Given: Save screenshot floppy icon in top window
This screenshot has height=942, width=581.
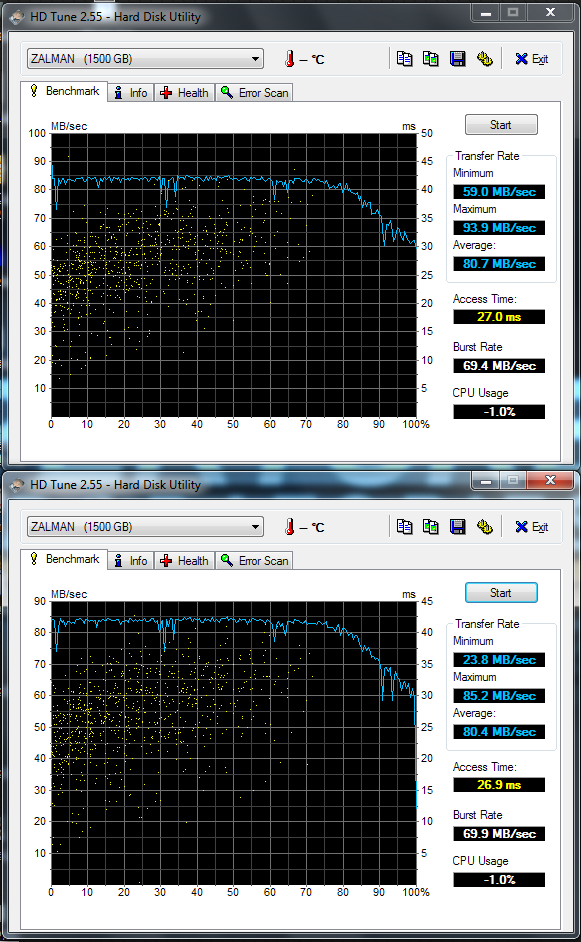Looking at the screenshot, I should click(x=458, y=59).
